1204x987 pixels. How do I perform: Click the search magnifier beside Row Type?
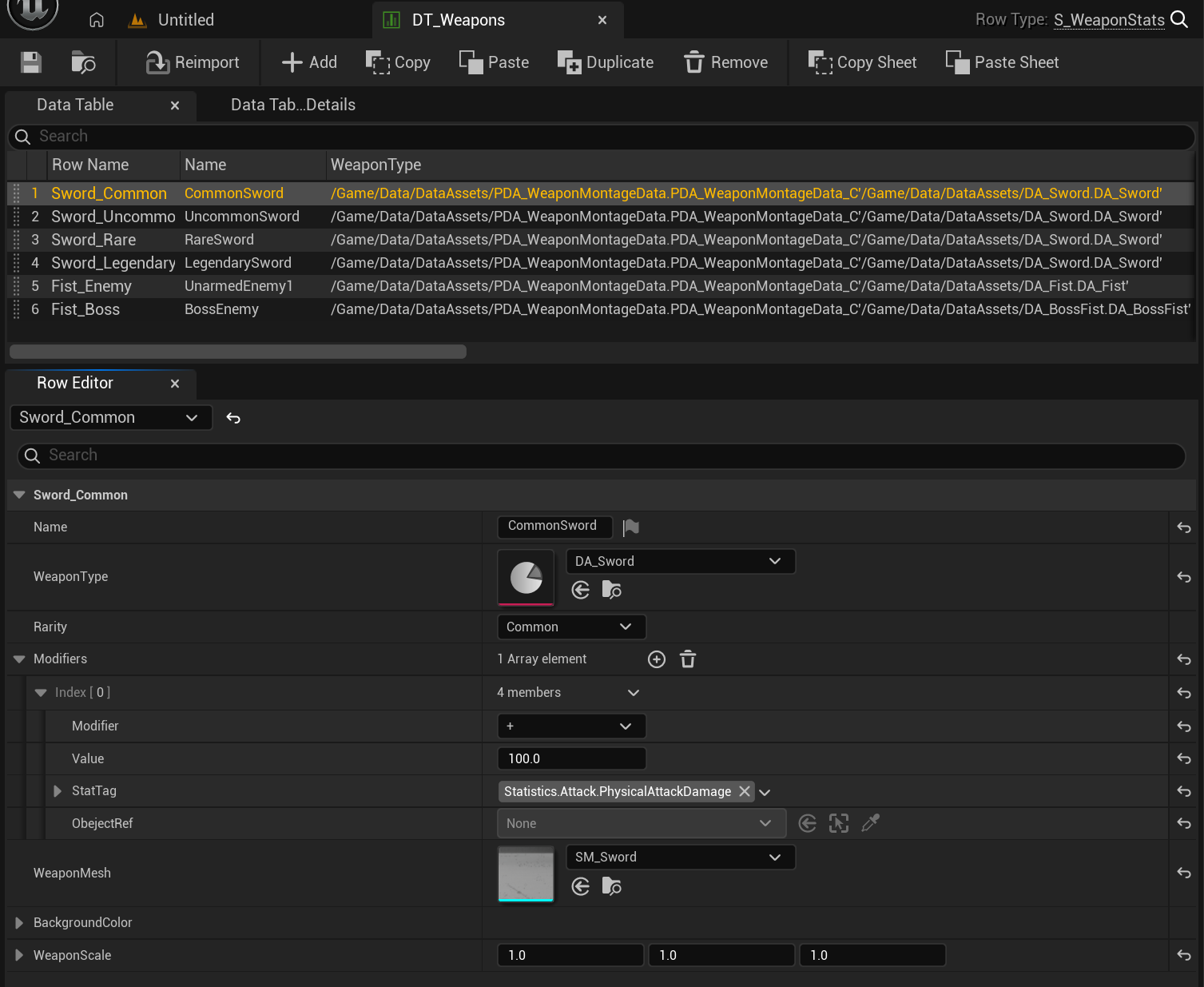[x=1179, y=19]
